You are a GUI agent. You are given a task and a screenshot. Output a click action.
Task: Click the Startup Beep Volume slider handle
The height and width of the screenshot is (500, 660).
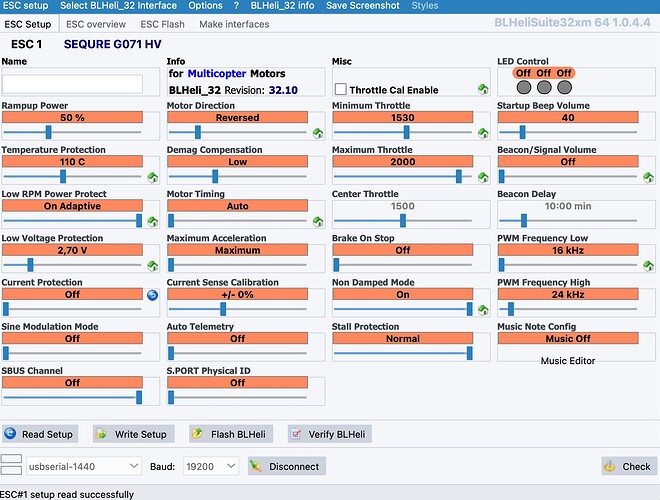click(522, 132)
